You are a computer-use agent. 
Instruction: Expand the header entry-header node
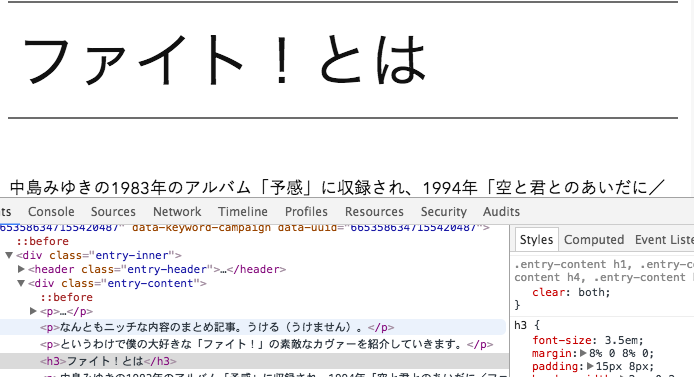click(x=21, y=269)
